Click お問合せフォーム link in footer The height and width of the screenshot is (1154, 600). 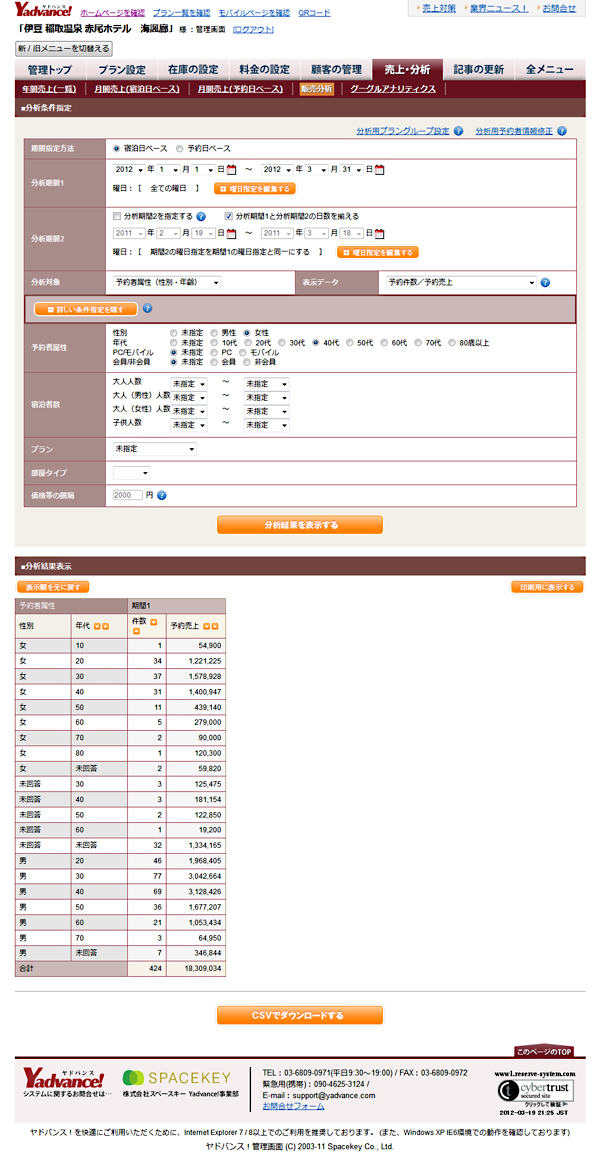[293, 1105]
